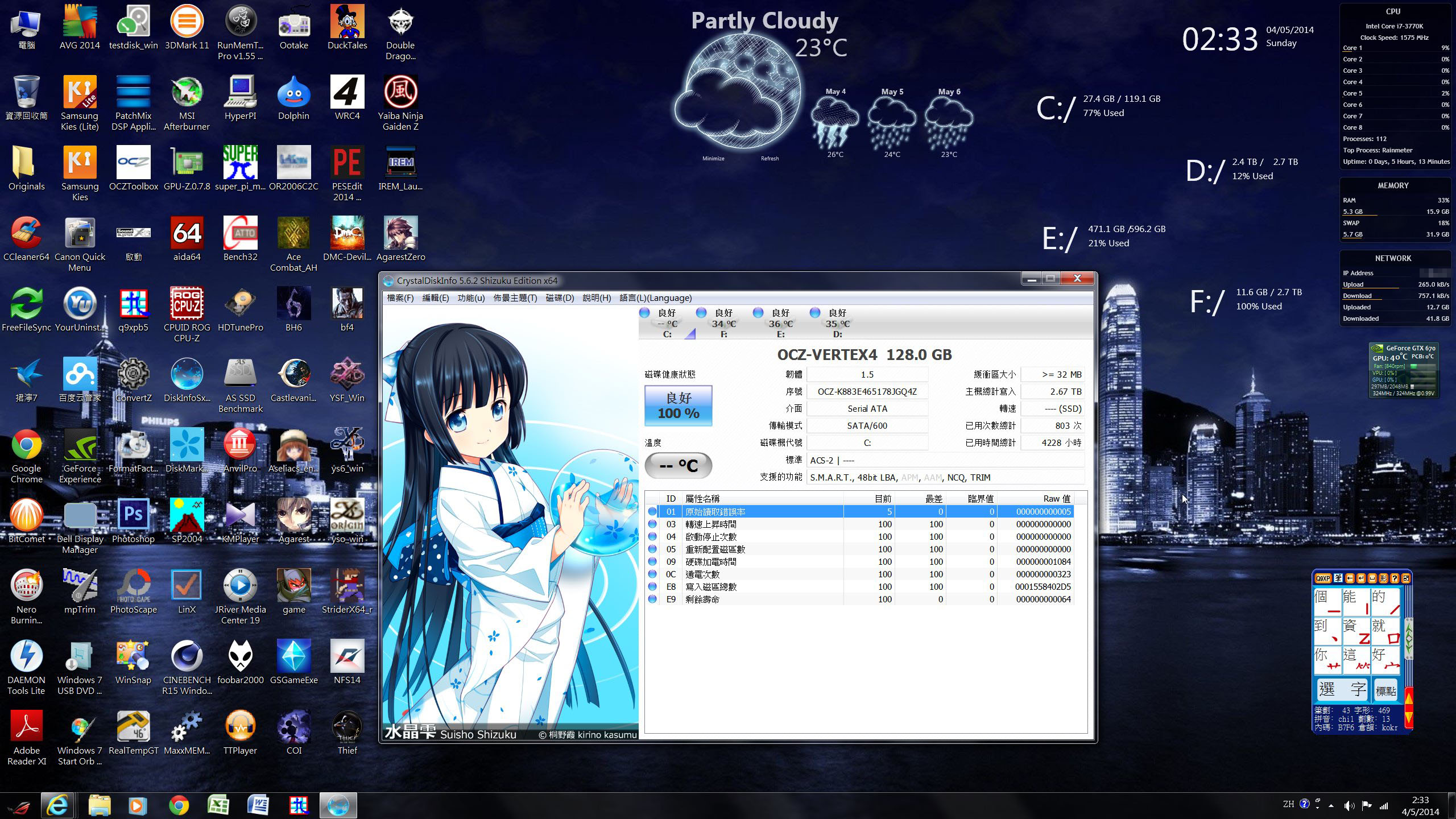1456x819 pixels.
Task: Launch Dolphin emulator icon
Action: (293, 98)
